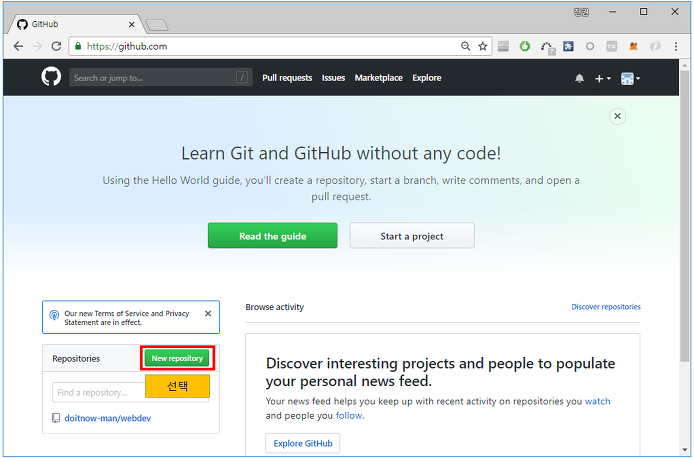Open Issues in top navigation
Image resolution: width=694 pixels, height=458 pixels.
[333, 78]
